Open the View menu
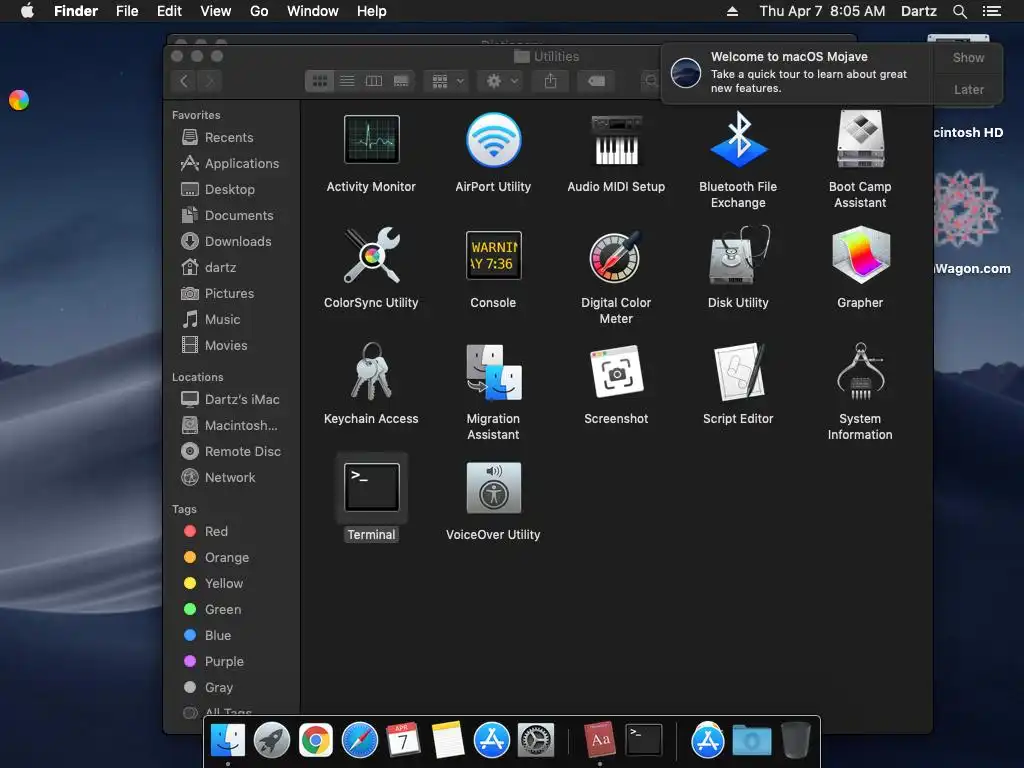1024x768 pixels. 216,11
